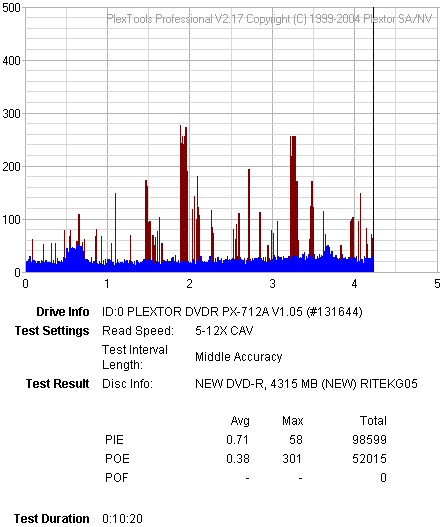The width and height of the screenshot is (445, 527).
Task: Click the Test Duration value 0:10:20
Action: pyautogui.click(x=122, y=519)
